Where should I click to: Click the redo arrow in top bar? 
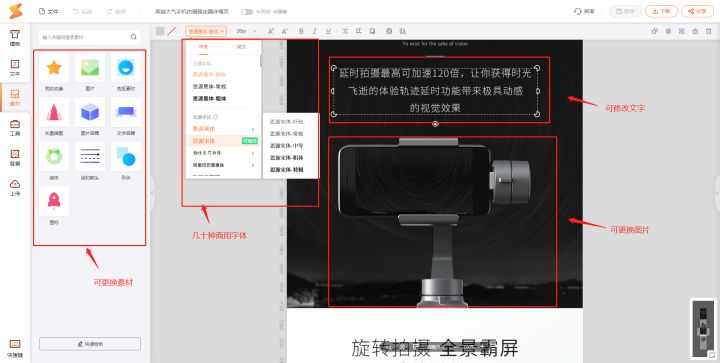click(x=109, y=11)
